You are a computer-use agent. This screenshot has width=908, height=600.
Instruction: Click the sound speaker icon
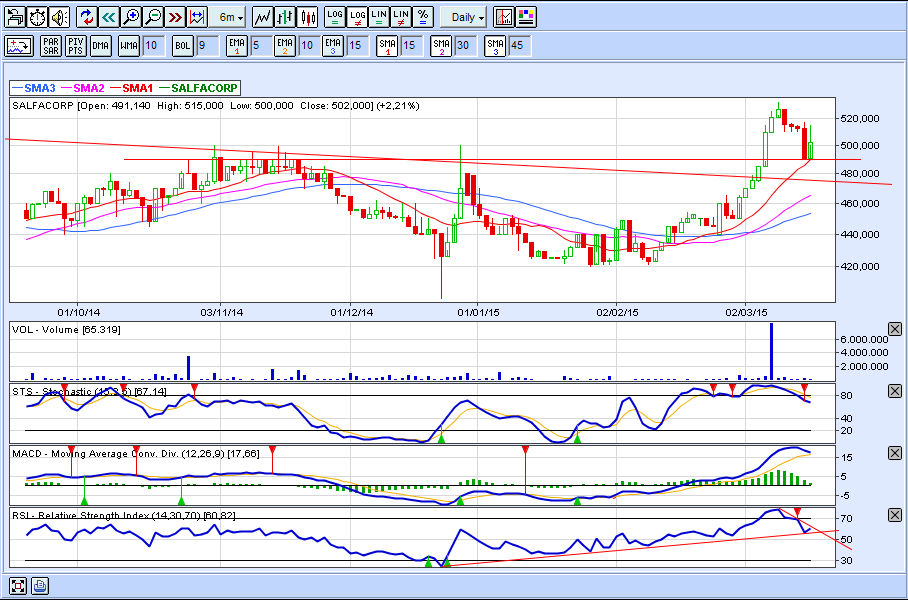(59, 17)
